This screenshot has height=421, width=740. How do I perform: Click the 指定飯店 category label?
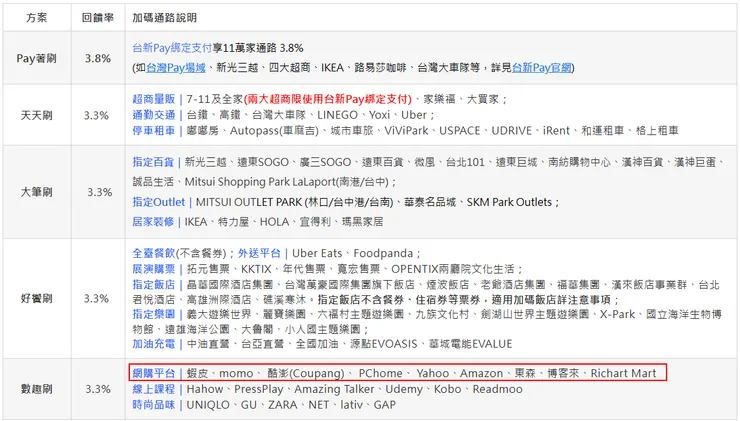click(154, 285)
